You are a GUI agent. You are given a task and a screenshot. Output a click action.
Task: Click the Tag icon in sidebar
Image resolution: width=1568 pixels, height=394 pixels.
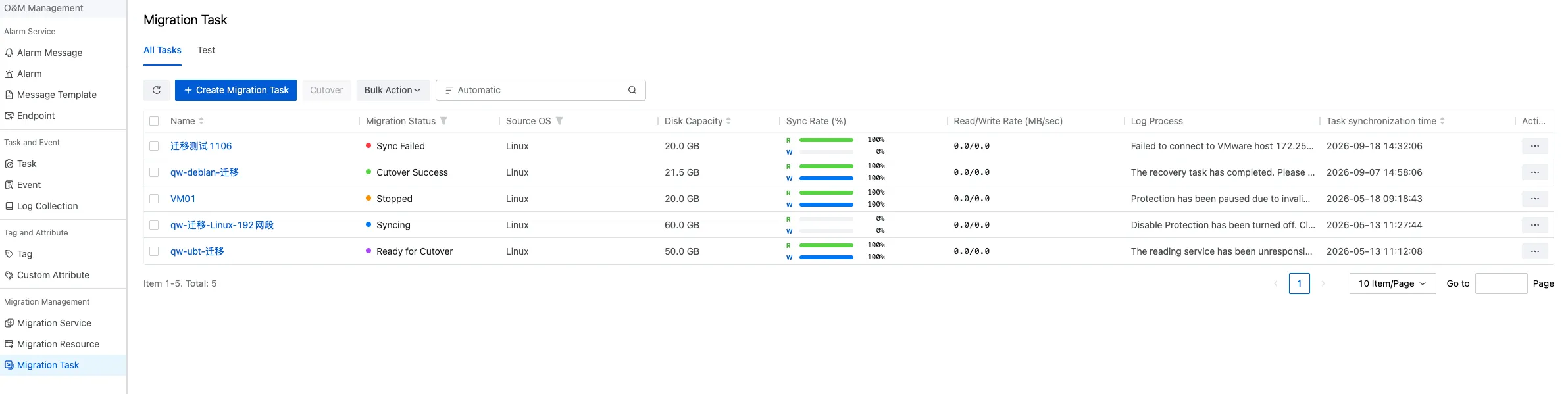(x=9, y=254)
